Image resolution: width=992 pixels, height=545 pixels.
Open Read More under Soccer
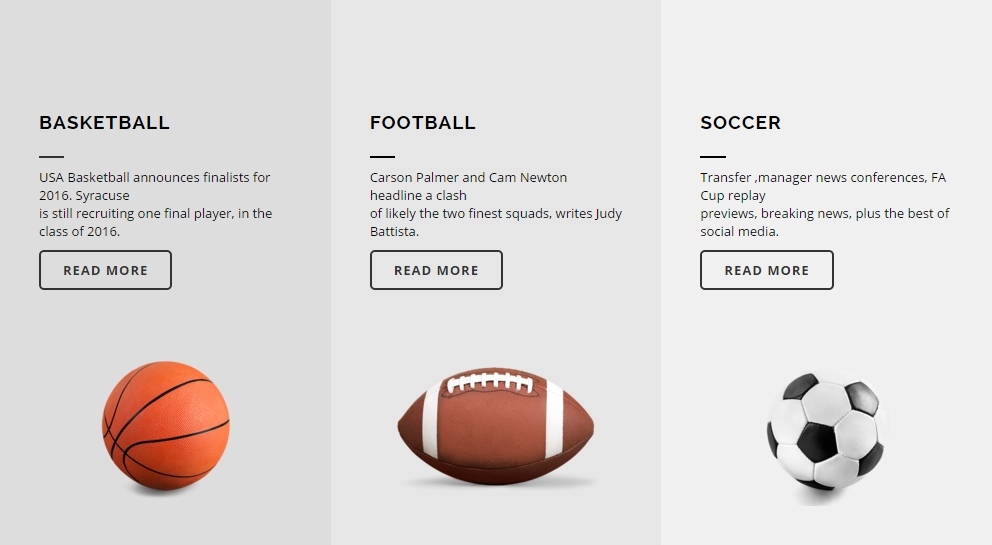[767, 270]
